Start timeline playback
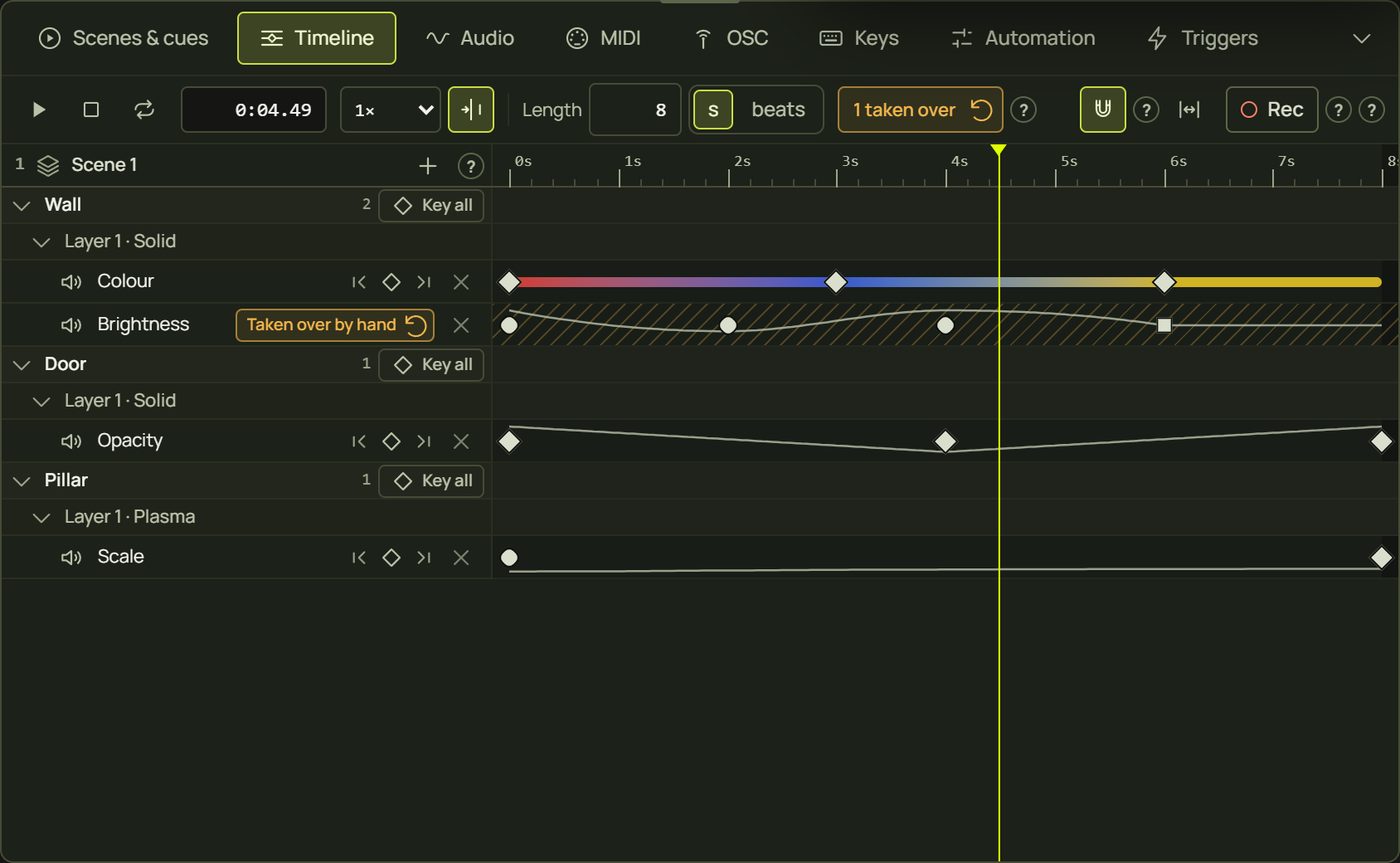The height and width of the screenshot is (863, 1400). click(x=39, y=110)
